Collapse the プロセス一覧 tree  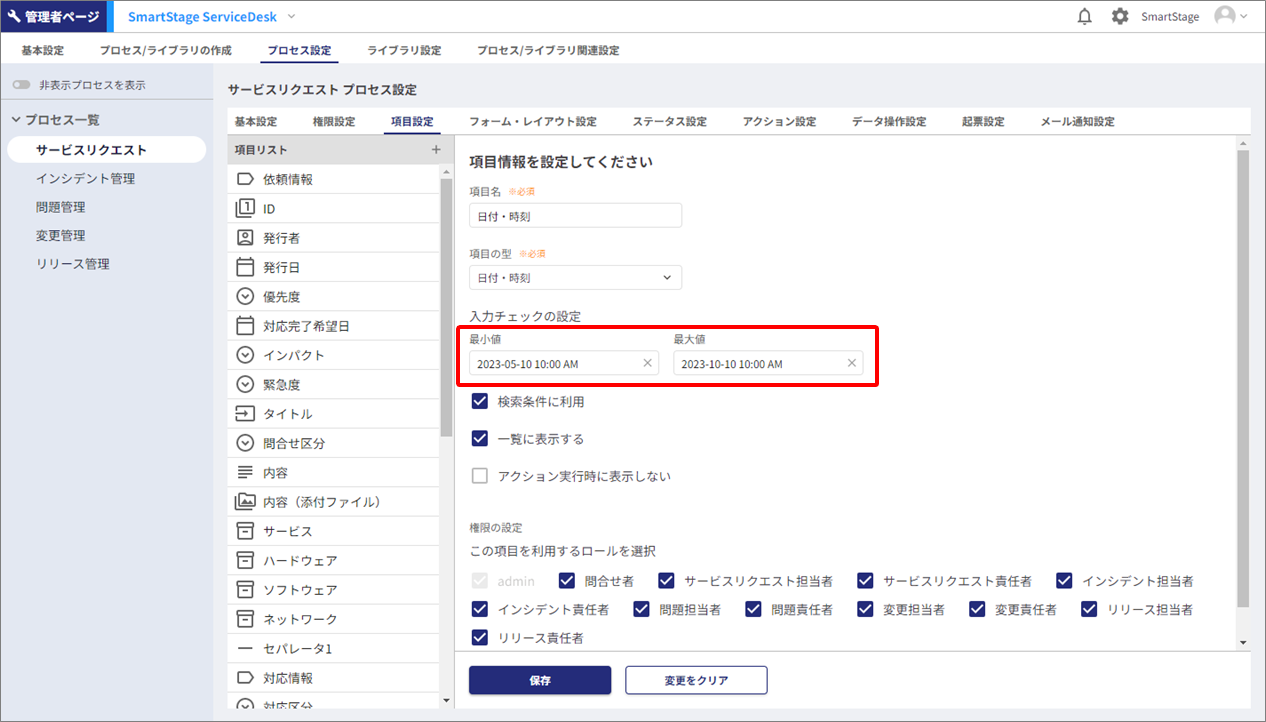click(x=17, y=120)
